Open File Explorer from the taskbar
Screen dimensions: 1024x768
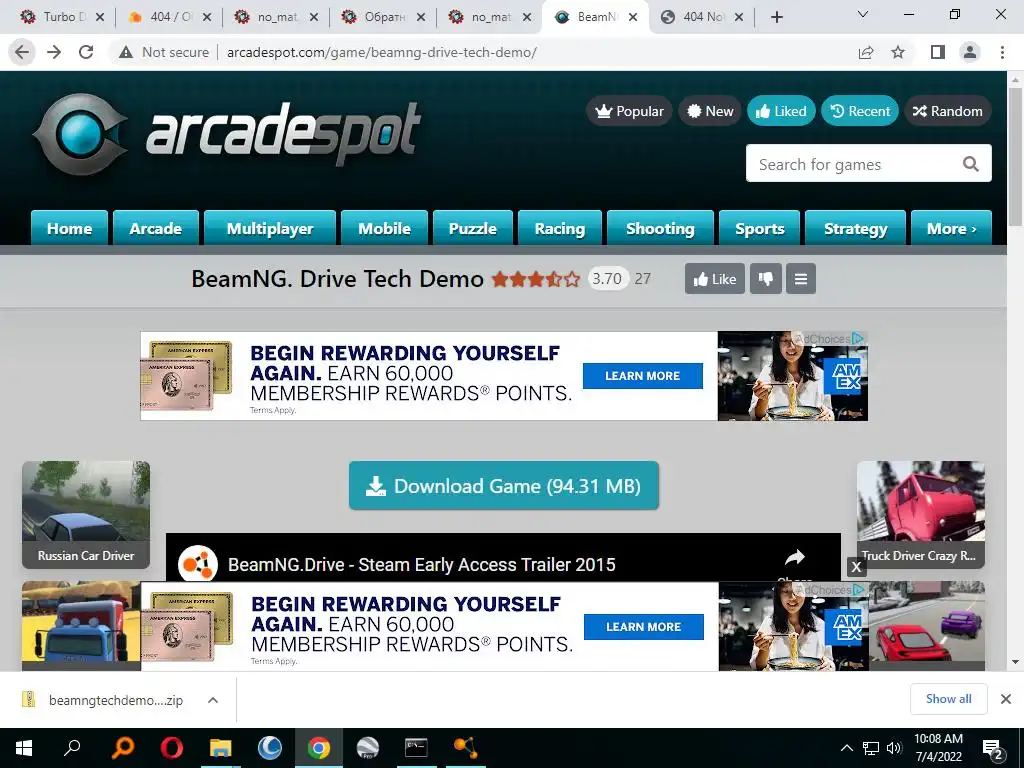click(221, 748)
